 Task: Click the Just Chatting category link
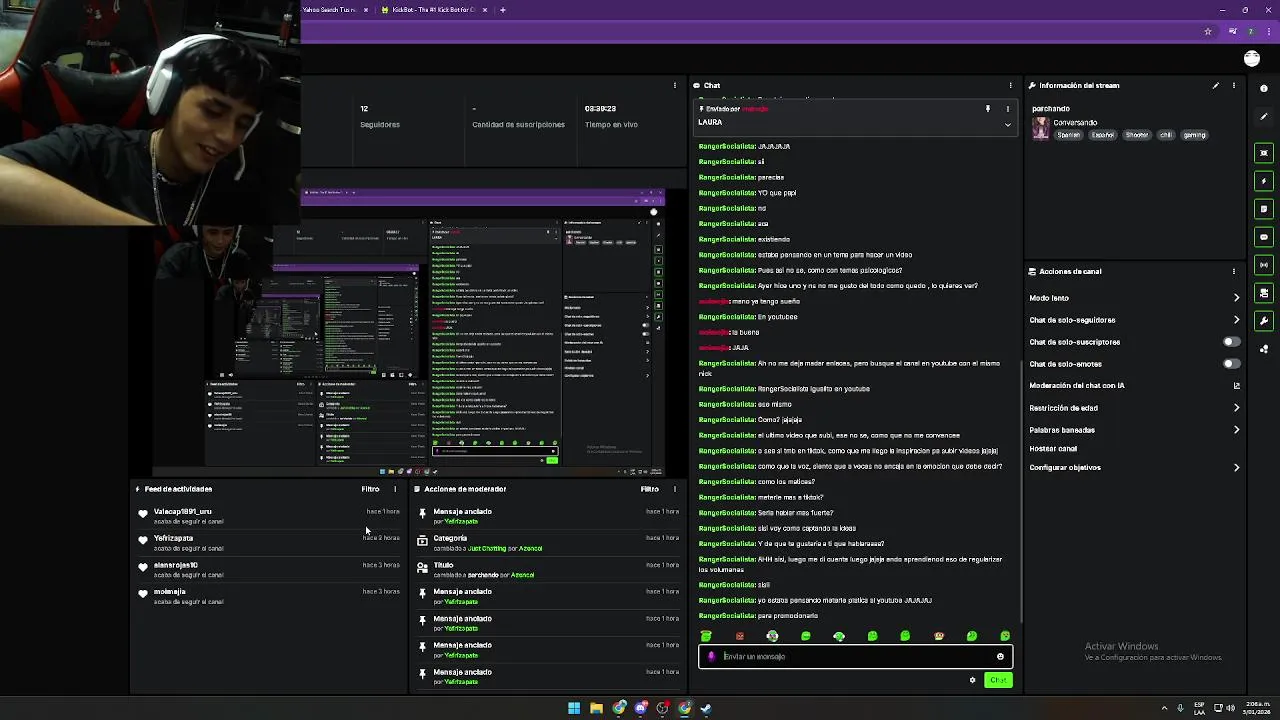[487, 549]
